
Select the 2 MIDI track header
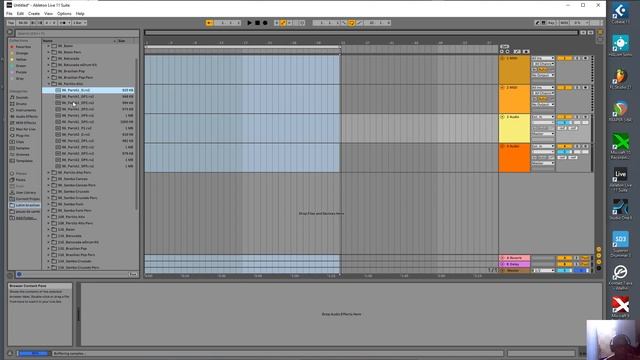click(x=514, y=99)
